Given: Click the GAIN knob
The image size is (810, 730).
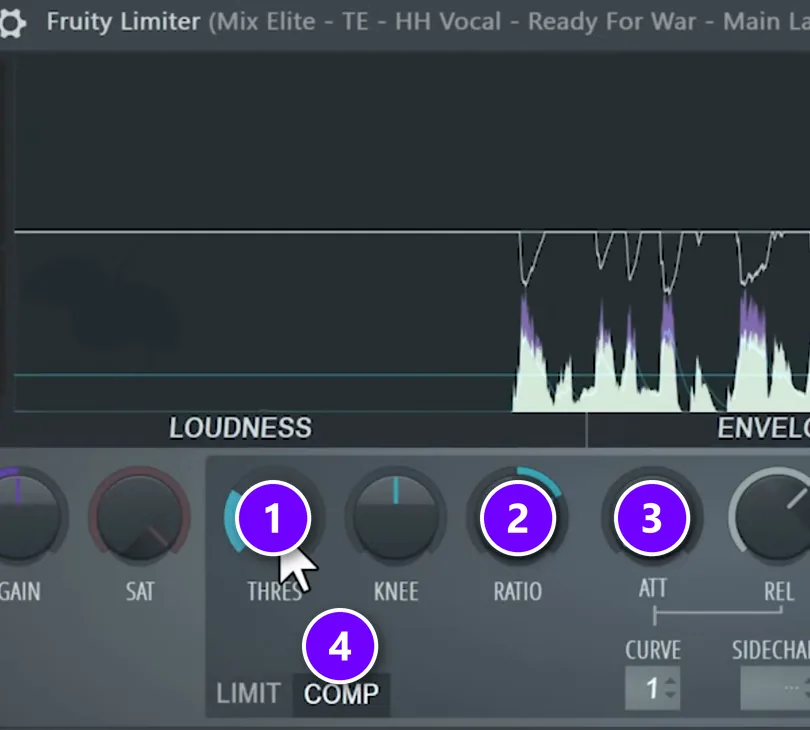Looking at the screenshot, I should [21, 517].
